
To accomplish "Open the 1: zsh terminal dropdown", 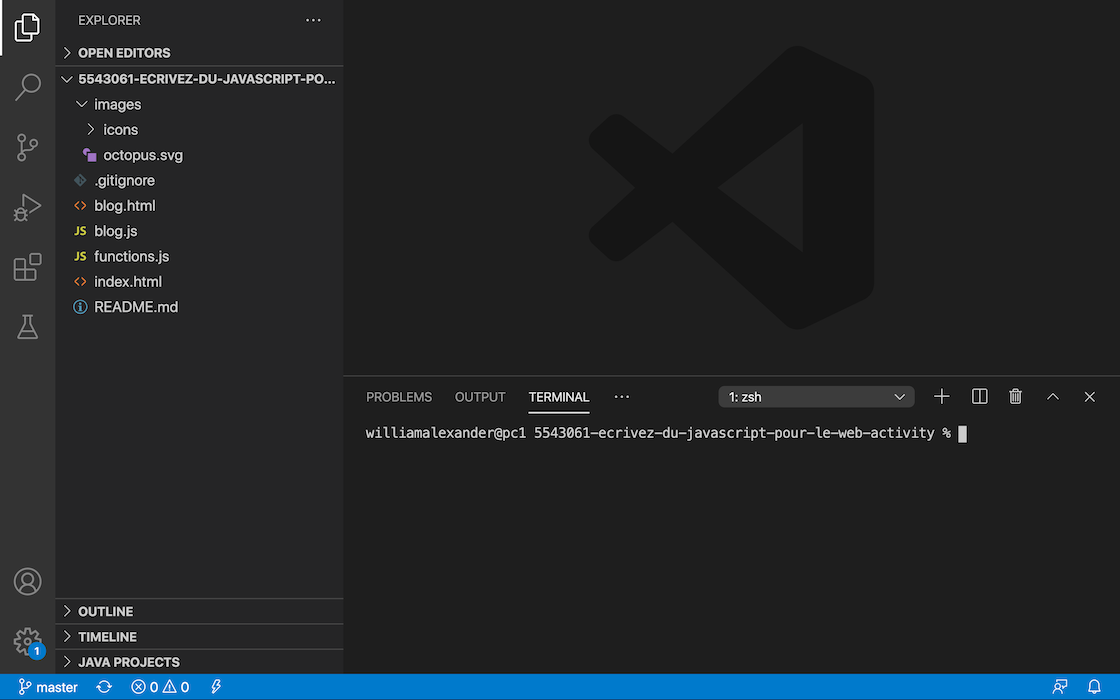I will click(816, 396).
